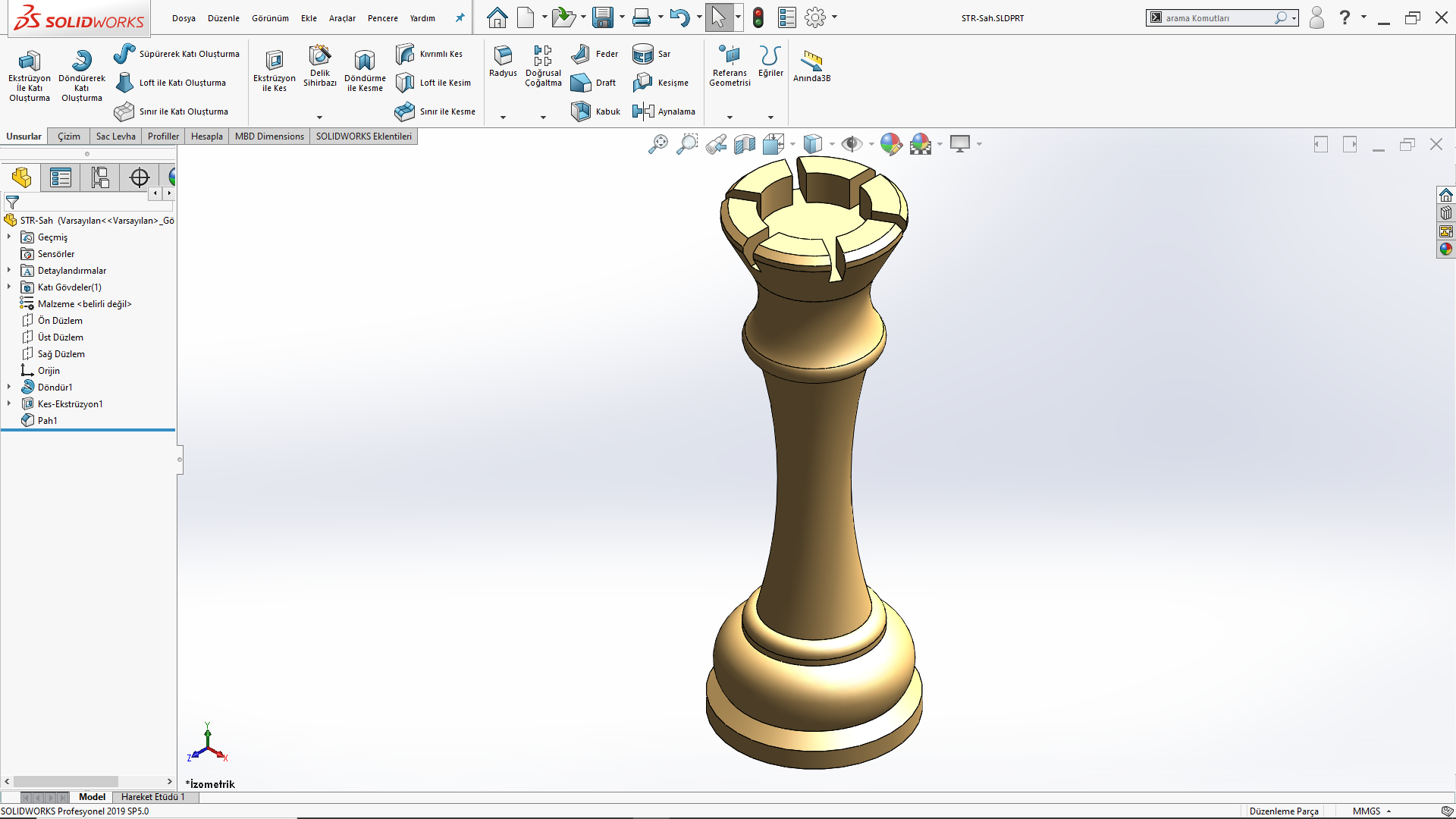Image resolution: width=1456 pixels, height=819 pixels.
Task: Open the Araçlar menu
Action: point(342,18)
